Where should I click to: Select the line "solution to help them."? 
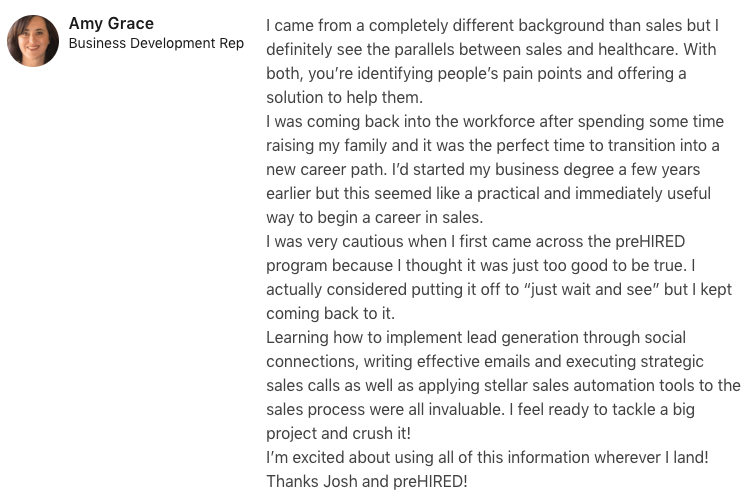345,97
